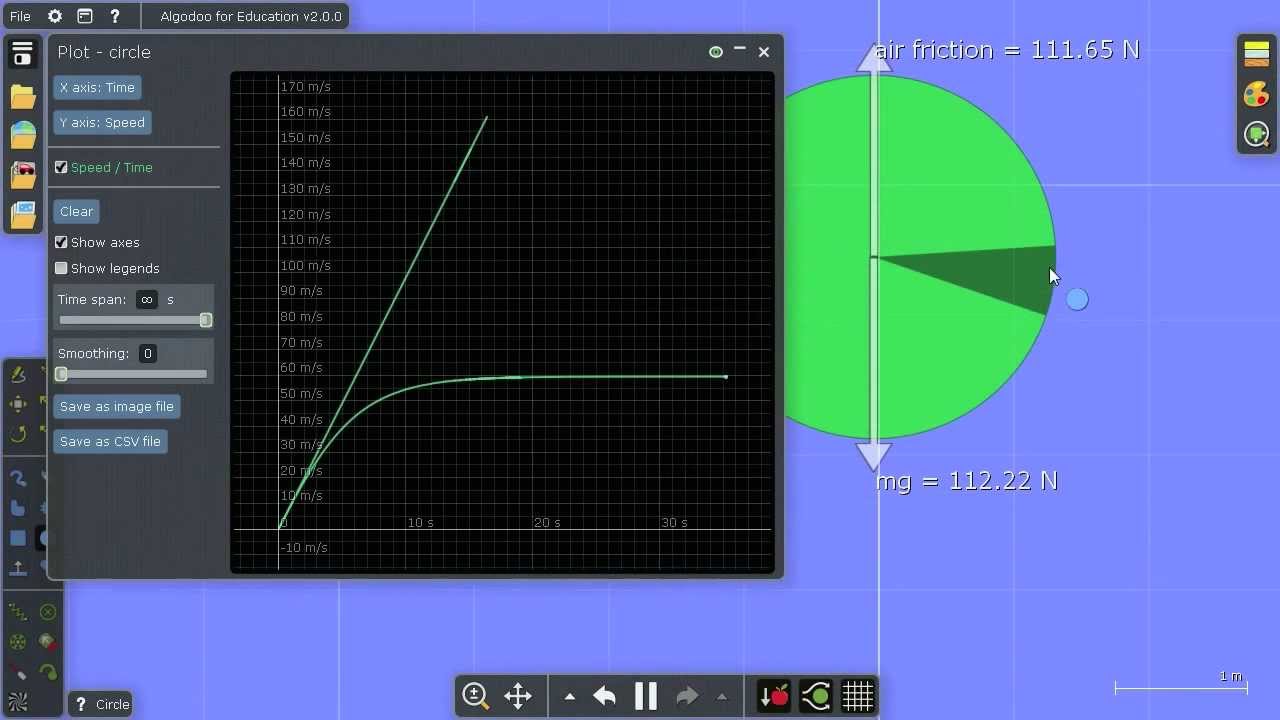Image resolution: width=1280 pixels, height=720 pixels.
Task: Undo the last action
Action: click(604, 696)
